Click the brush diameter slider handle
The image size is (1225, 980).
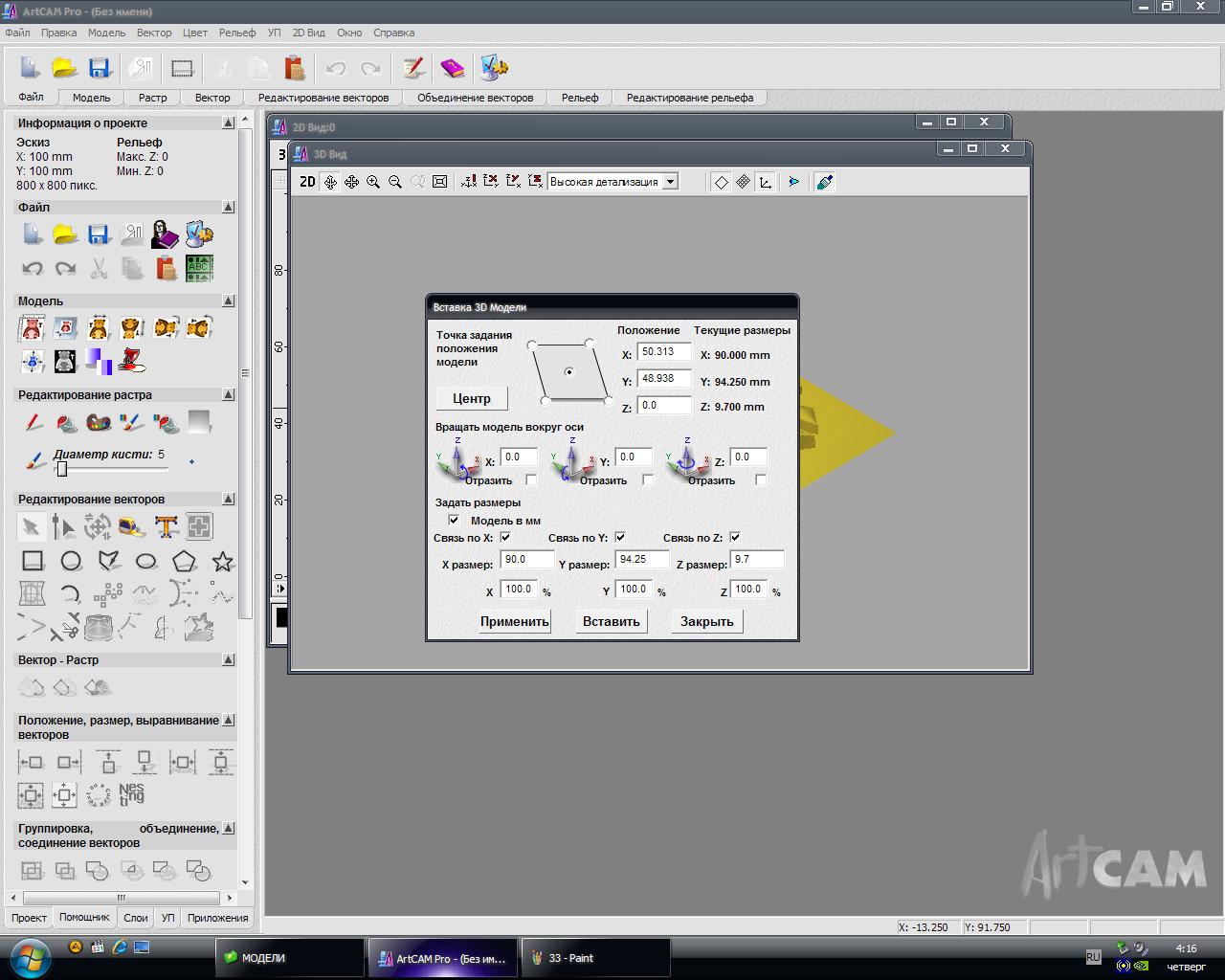pyautogui.click(x=61, y=469)
